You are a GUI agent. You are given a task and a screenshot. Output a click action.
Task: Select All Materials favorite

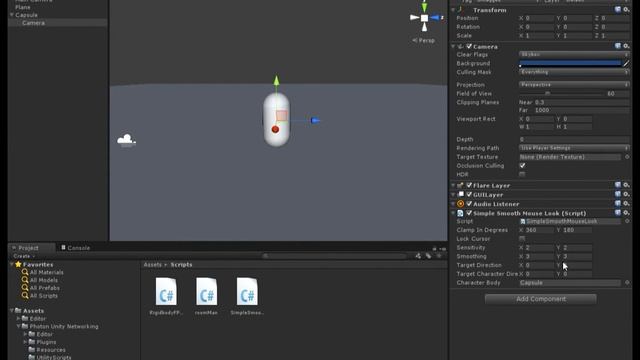[x=47, y=272]
